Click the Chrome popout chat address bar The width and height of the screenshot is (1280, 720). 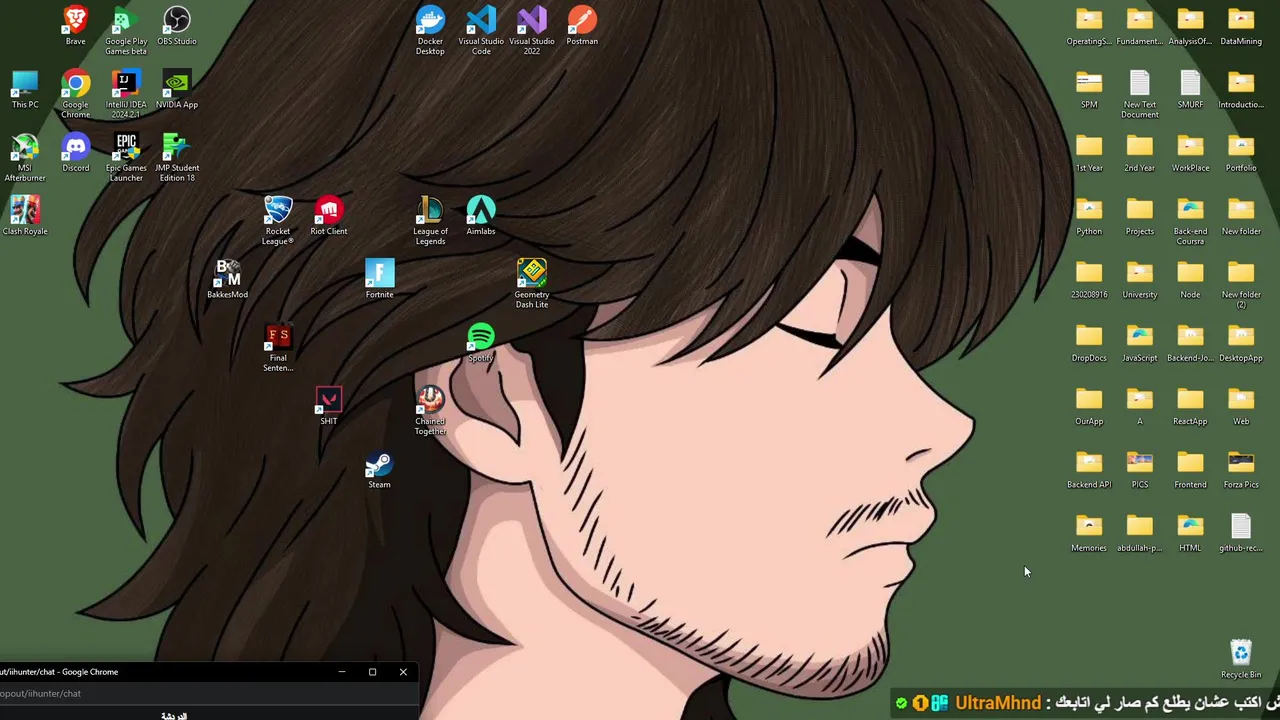pyautogui.click(x=209, y=693)
